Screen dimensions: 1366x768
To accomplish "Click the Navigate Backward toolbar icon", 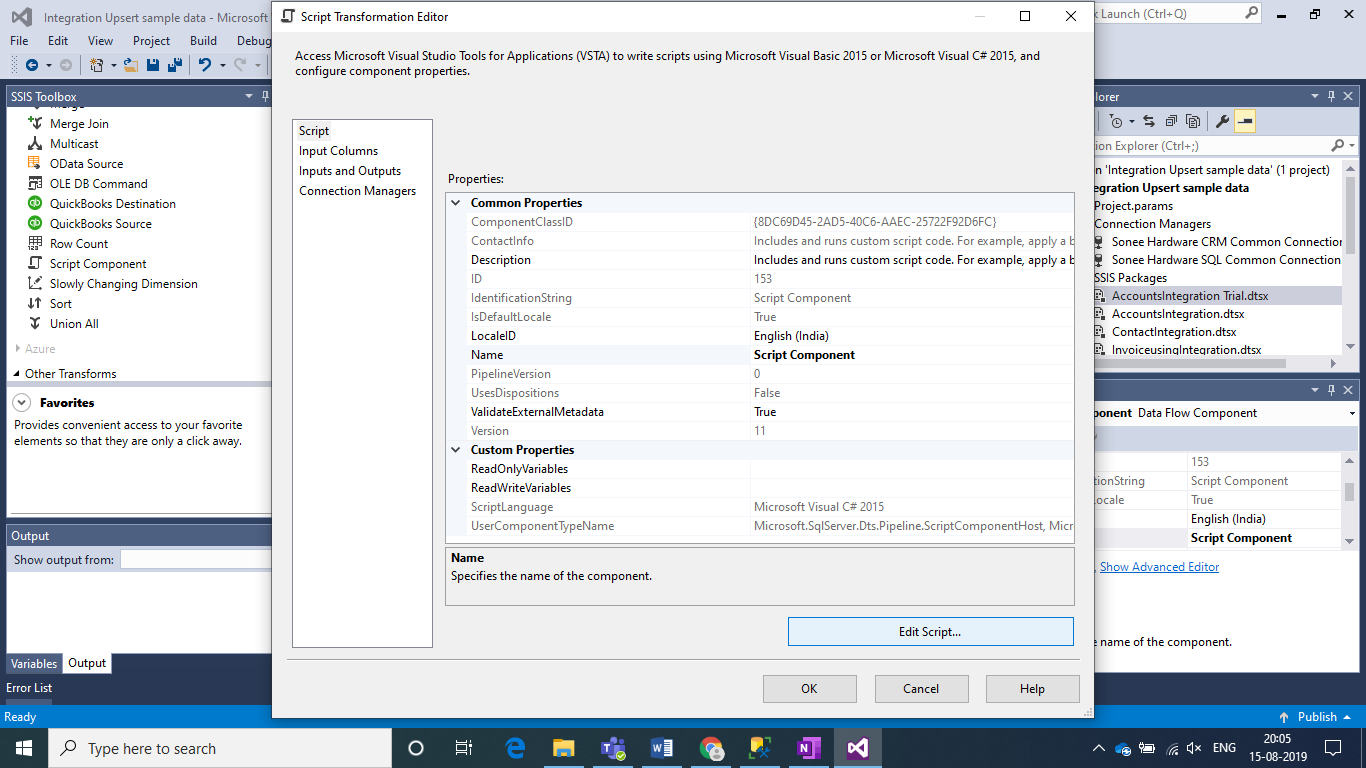I will [32, 65].
